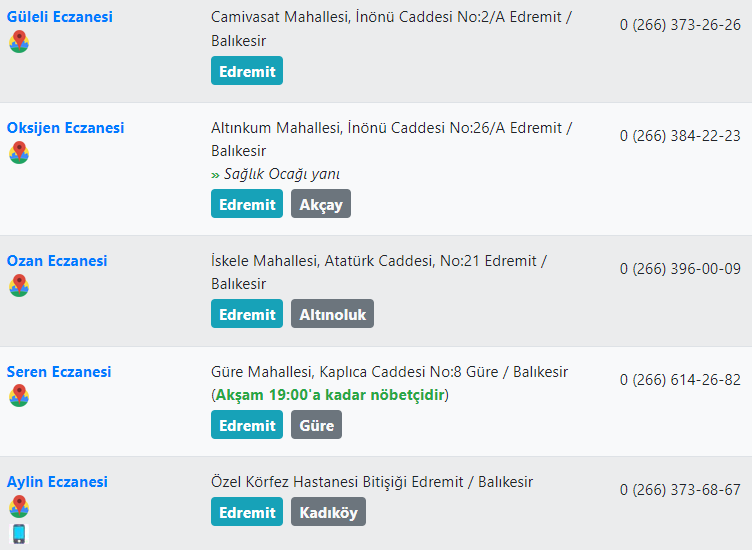Select the Kadıköy tag
This screenshot has width=752, height=550.
click(329, 512)
